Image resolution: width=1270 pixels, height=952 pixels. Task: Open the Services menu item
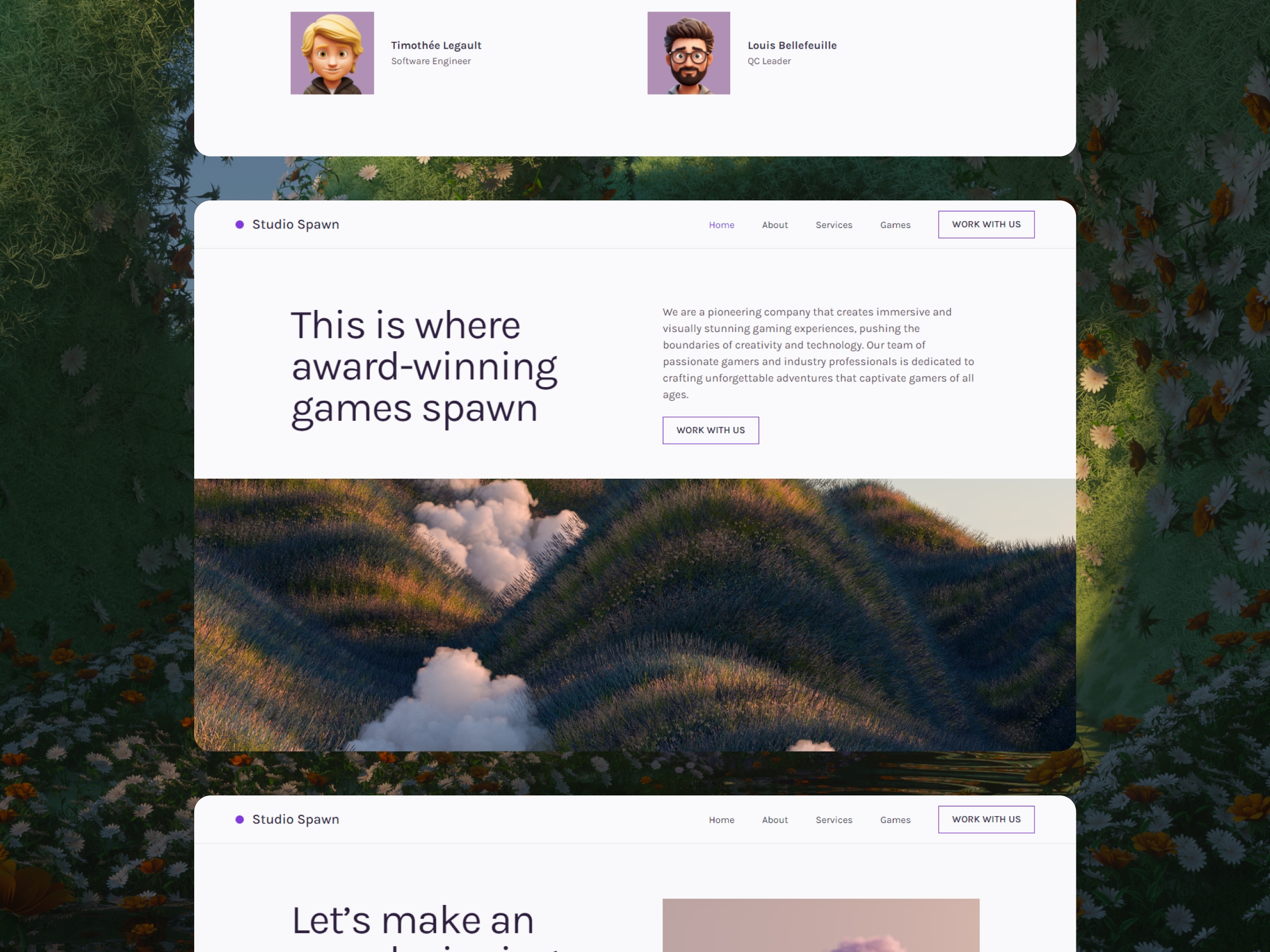coord(834,224)
